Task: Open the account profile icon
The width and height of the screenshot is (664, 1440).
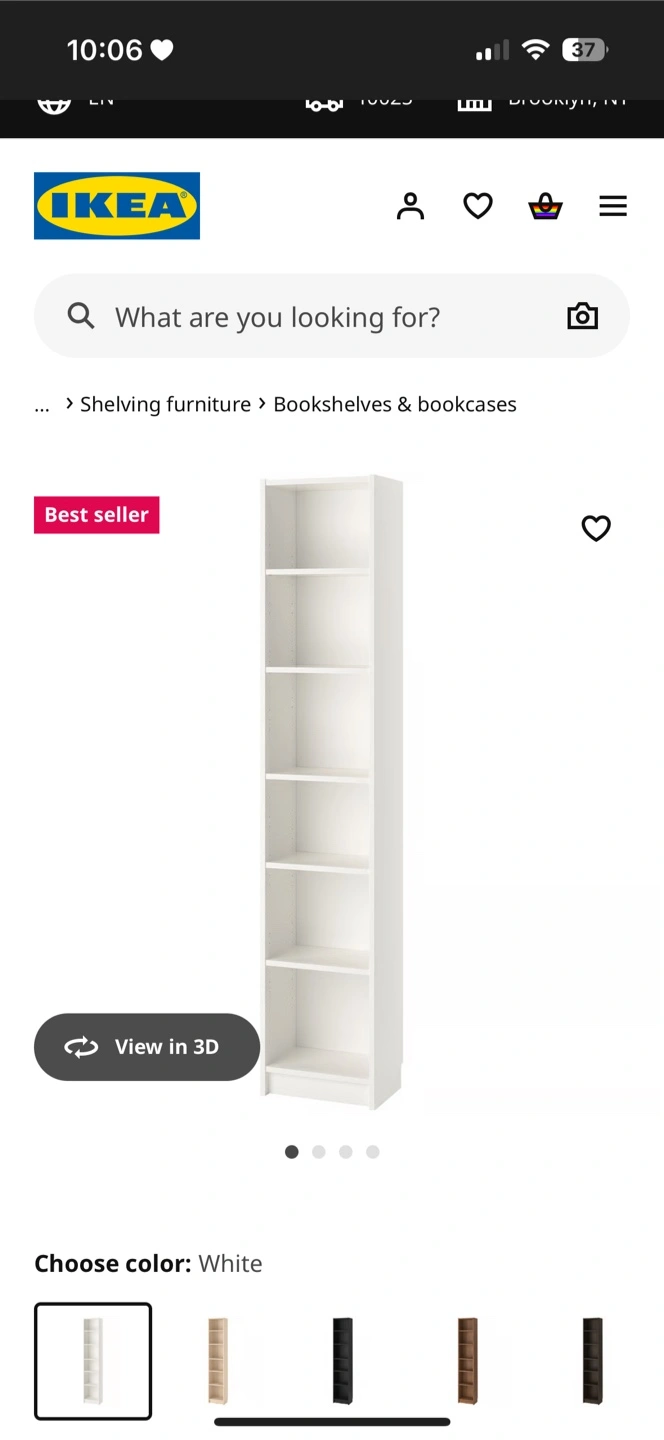Action: [x=410, y=206]
